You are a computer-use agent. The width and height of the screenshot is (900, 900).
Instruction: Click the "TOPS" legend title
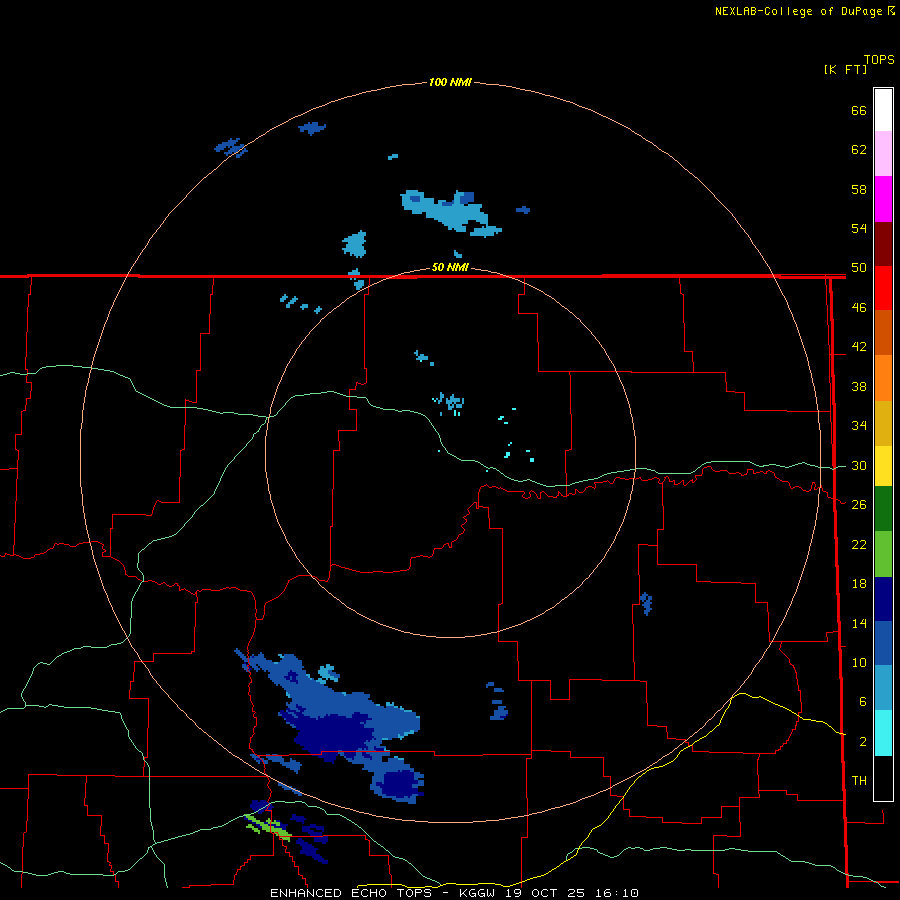pyautogui.click(x=879, y=60)
